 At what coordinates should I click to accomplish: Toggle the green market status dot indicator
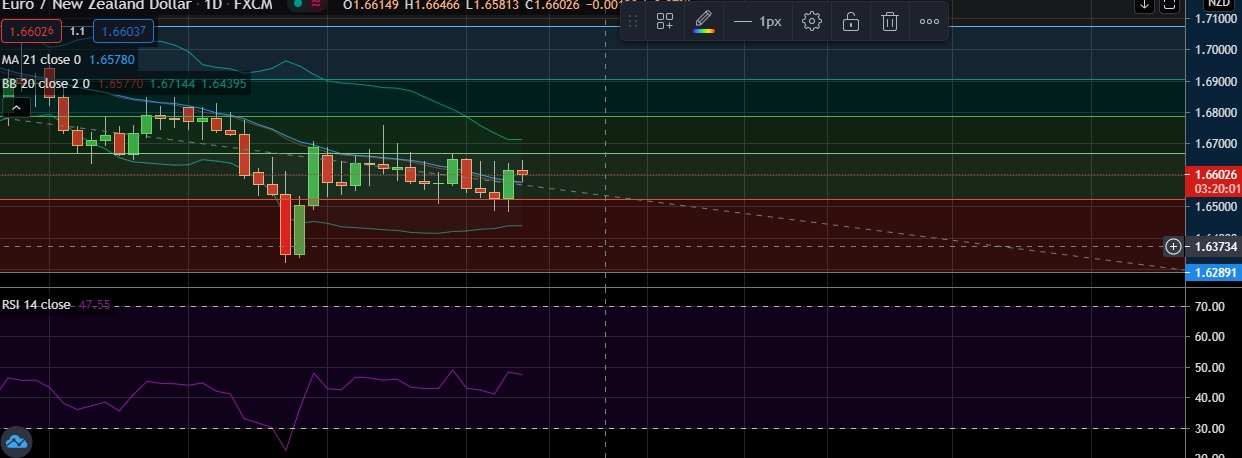click(x=298, y=5)
